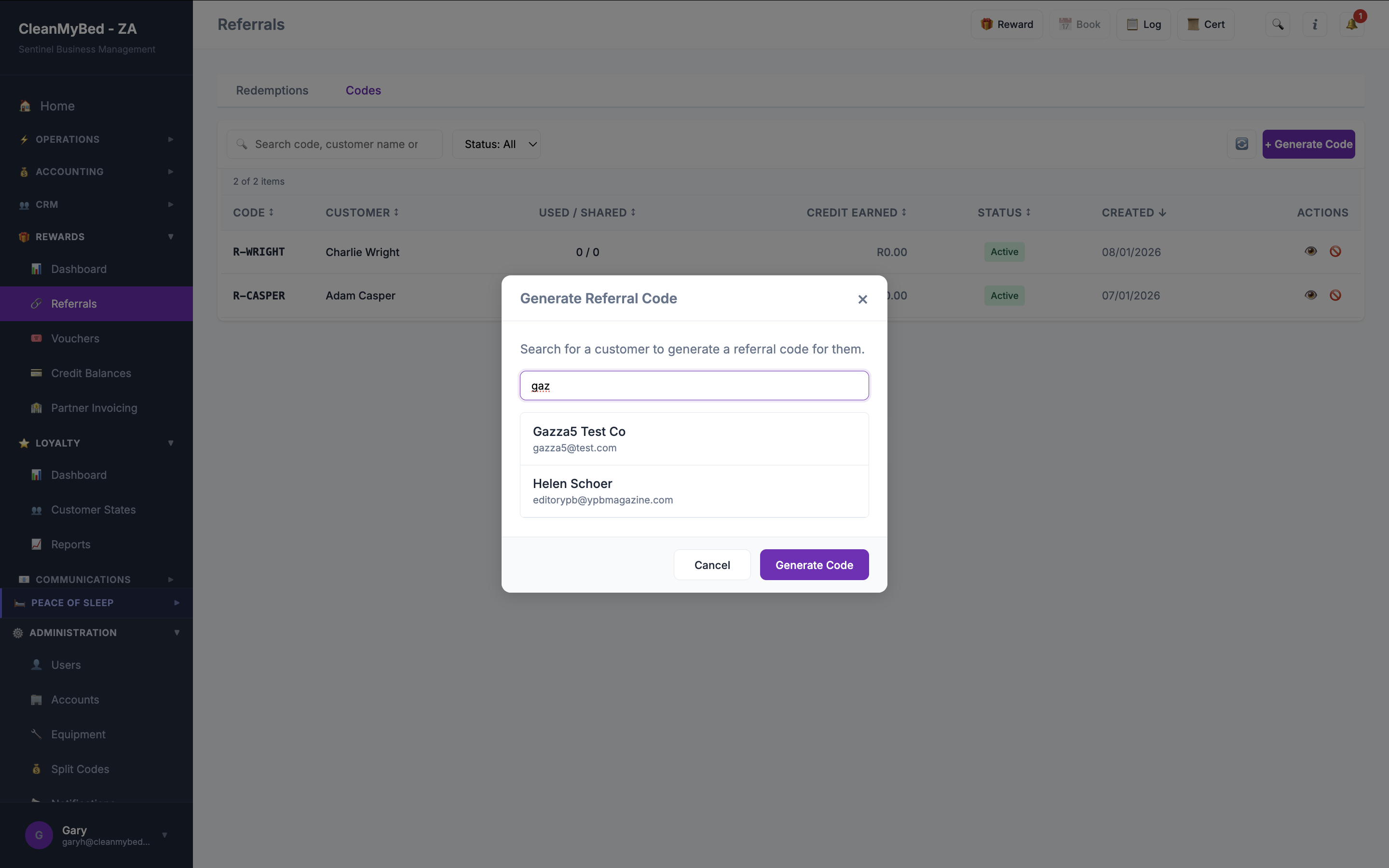1389x868 pixels.
Task: Toggle visibility for R-WRIGHT referral code
Action: pyautogui.click(x=1311, y=251)
